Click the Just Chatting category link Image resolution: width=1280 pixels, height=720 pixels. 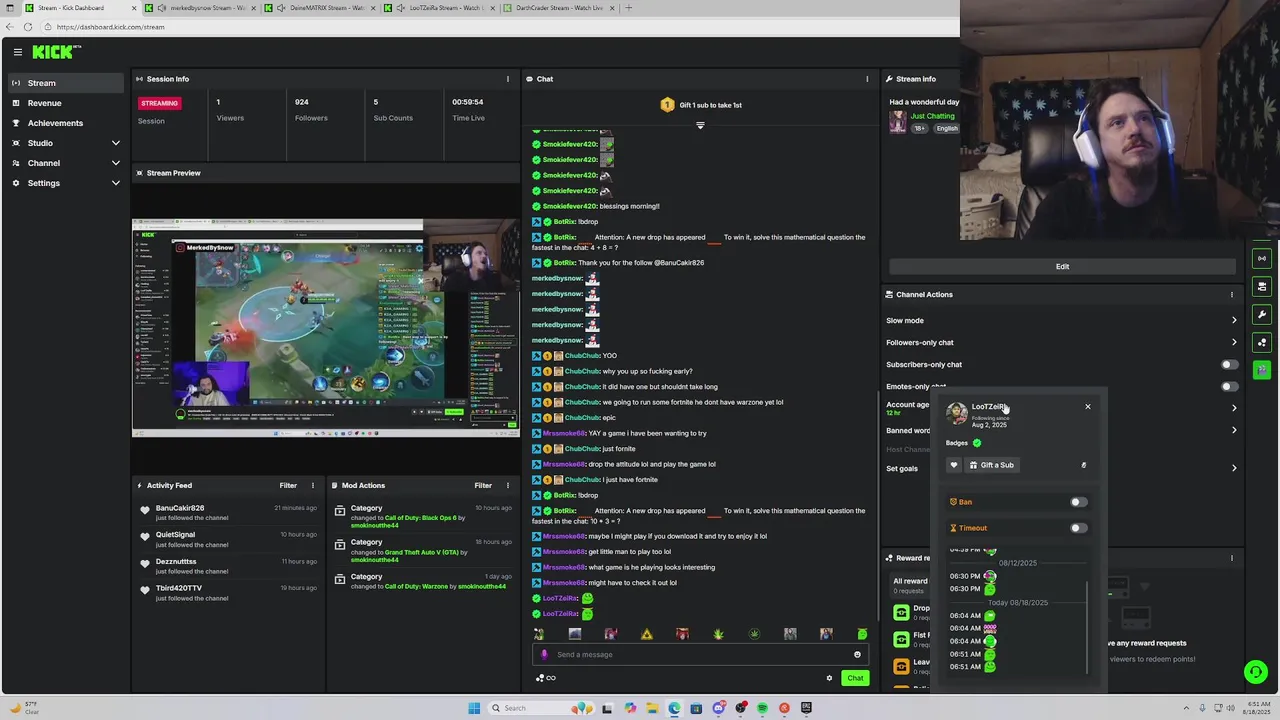click(x=932, y=116)
